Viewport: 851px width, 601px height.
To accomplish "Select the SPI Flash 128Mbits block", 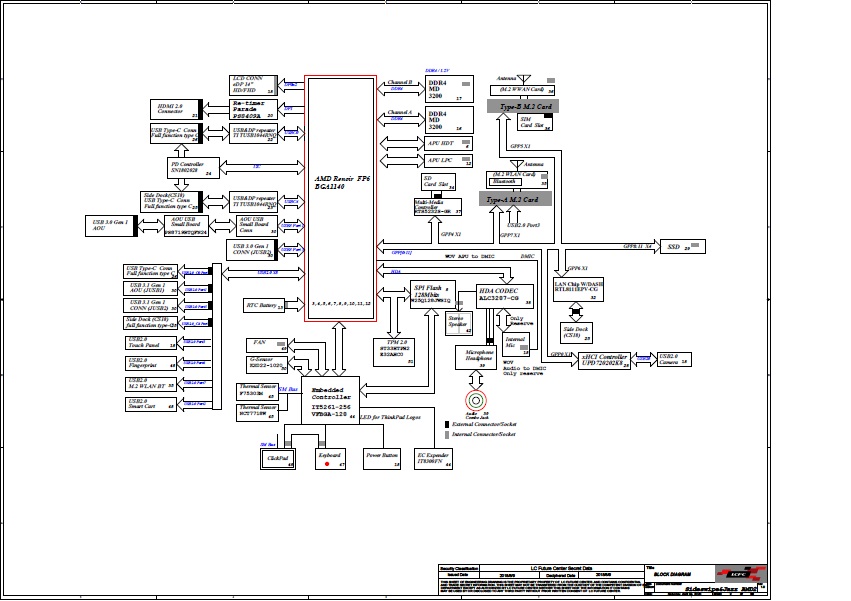I will tap(433, 294).
